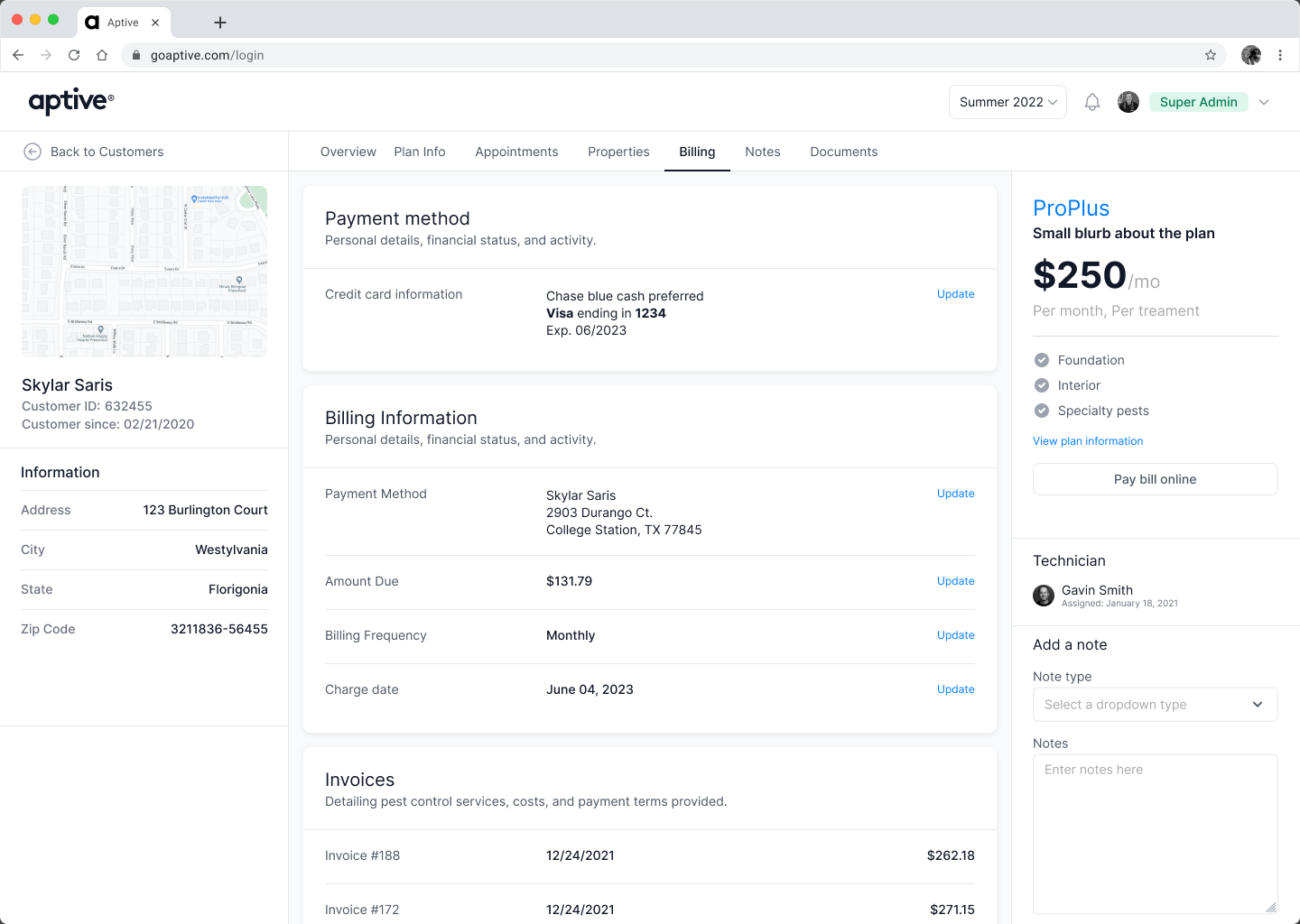Update the Charge date

click(x=956, y=689)
